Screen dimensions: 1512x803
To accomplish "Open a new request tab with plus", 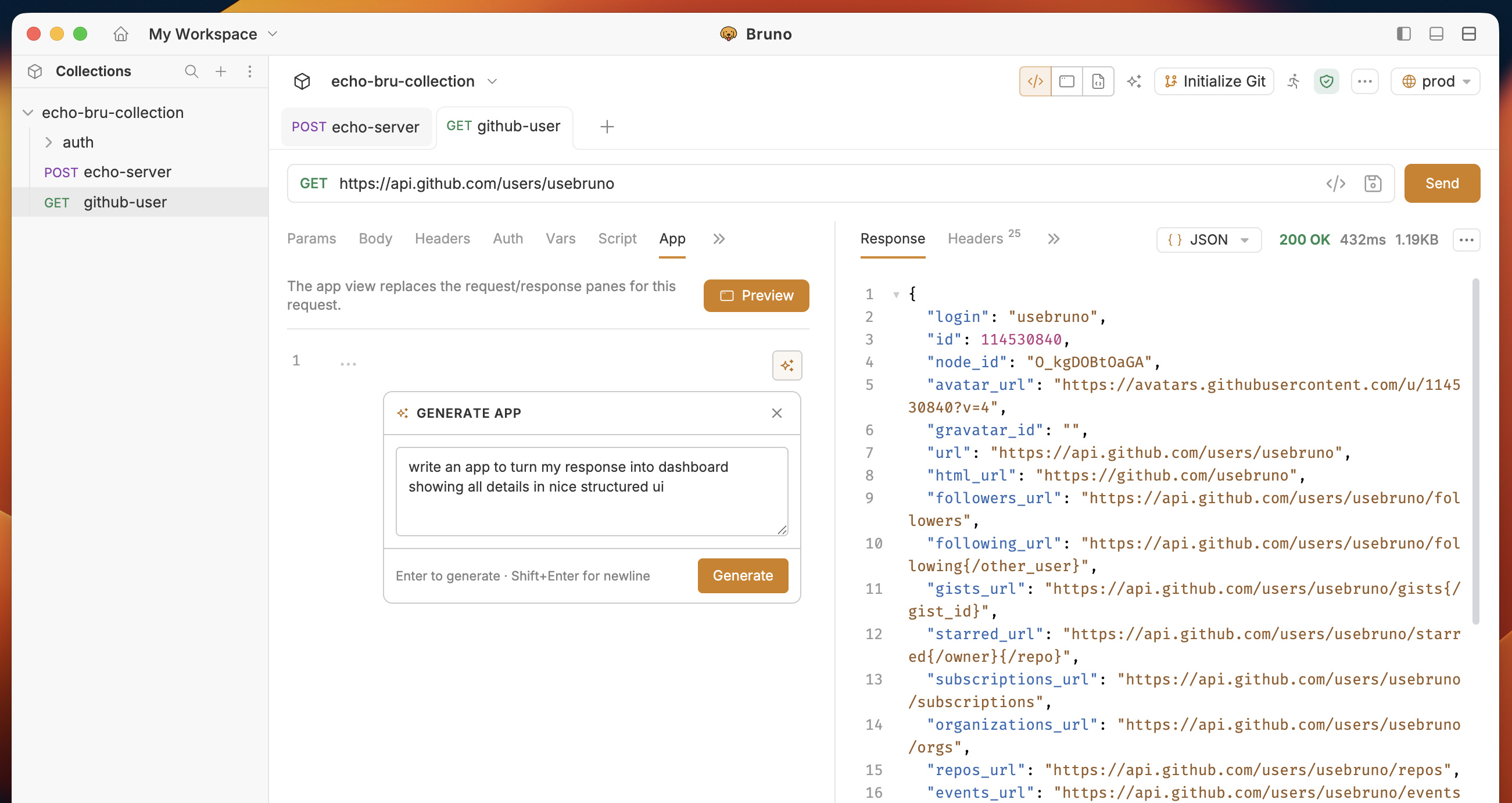I will pos(607,126).
